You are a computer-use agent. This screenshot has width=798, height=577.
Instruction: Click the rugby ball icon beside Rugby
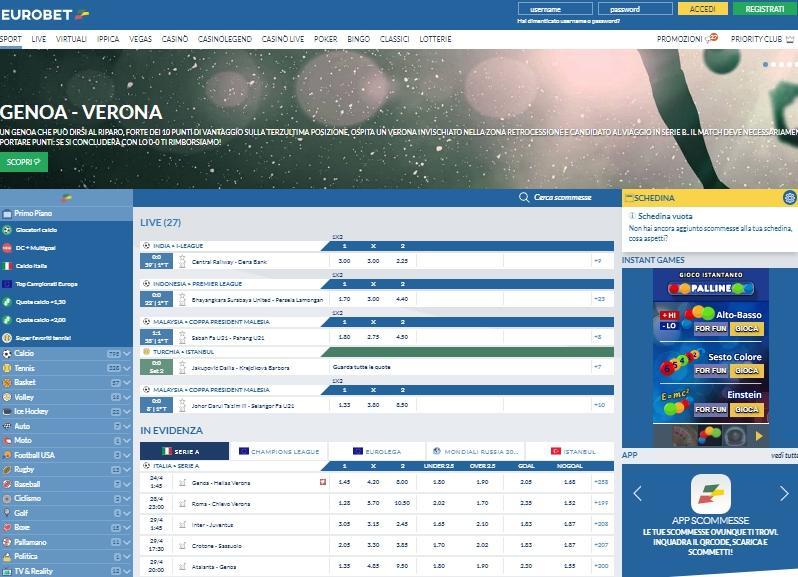[7, 469]
